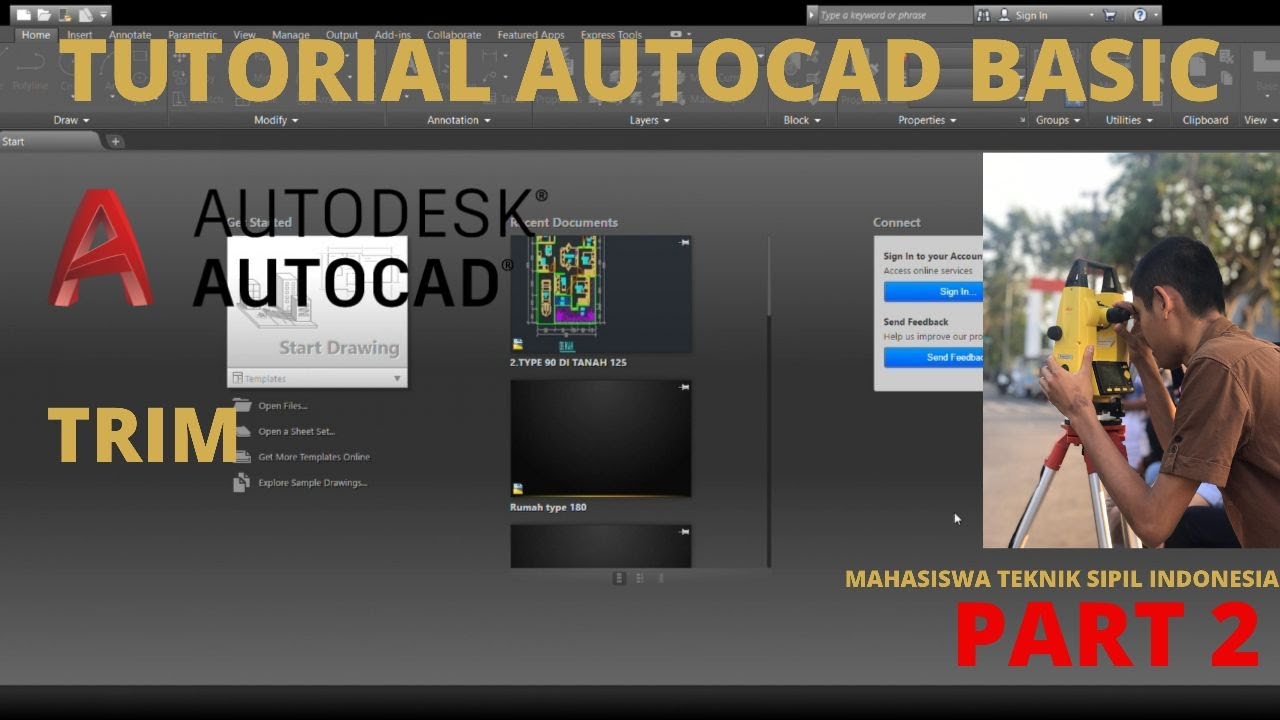Click the blue Sign In... button in the Connect panel
The width and height of the screenshot is (1280, 720).
click(933, 292)
